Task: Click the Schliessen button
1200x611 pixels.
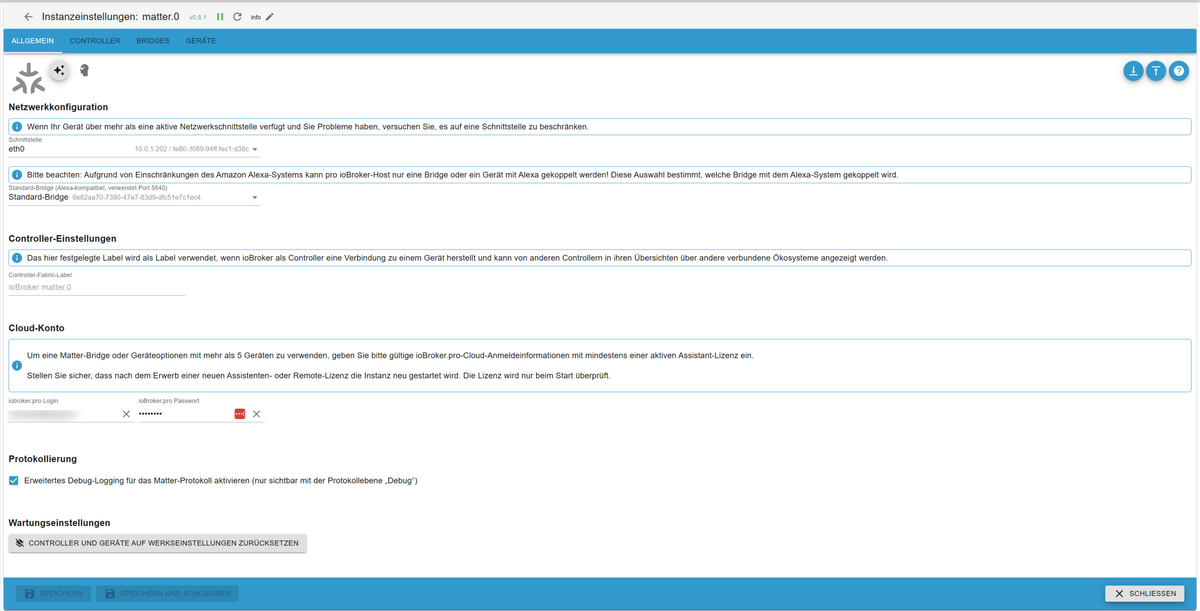Action: click(x=1144, y=594)
